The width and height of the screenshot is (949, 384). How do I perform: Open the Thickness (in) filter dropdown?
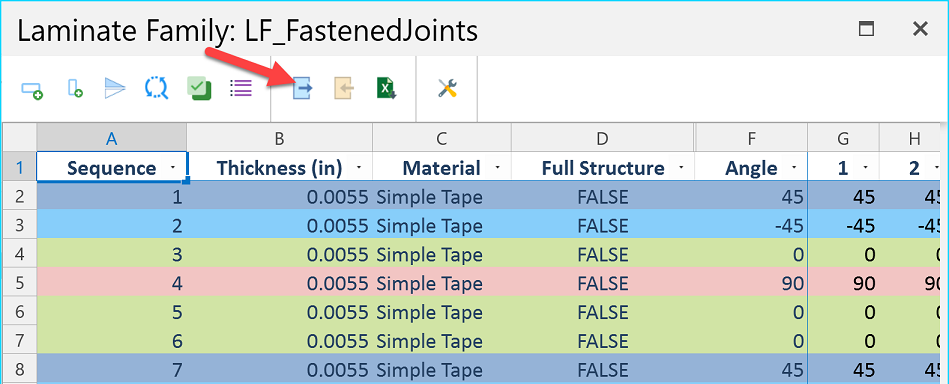coord(360,168)
